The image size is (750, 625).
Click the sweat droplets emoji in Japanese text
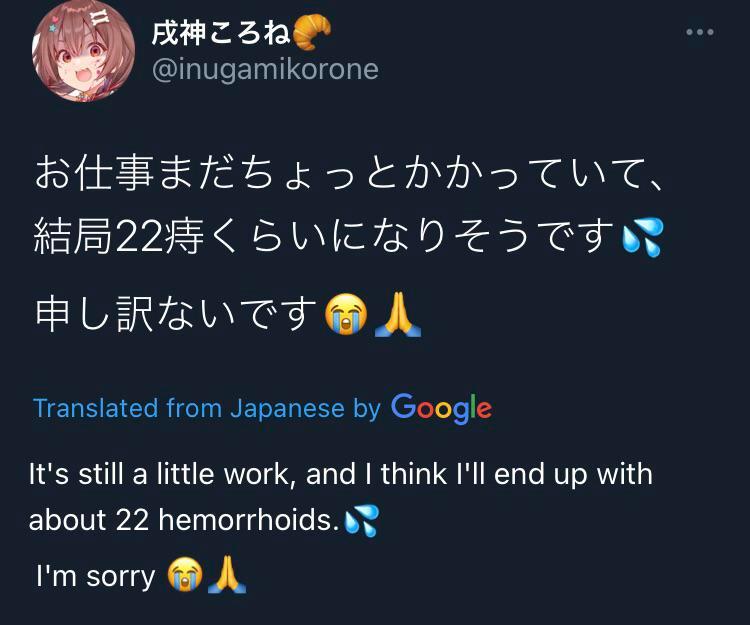tap(641, 238)
